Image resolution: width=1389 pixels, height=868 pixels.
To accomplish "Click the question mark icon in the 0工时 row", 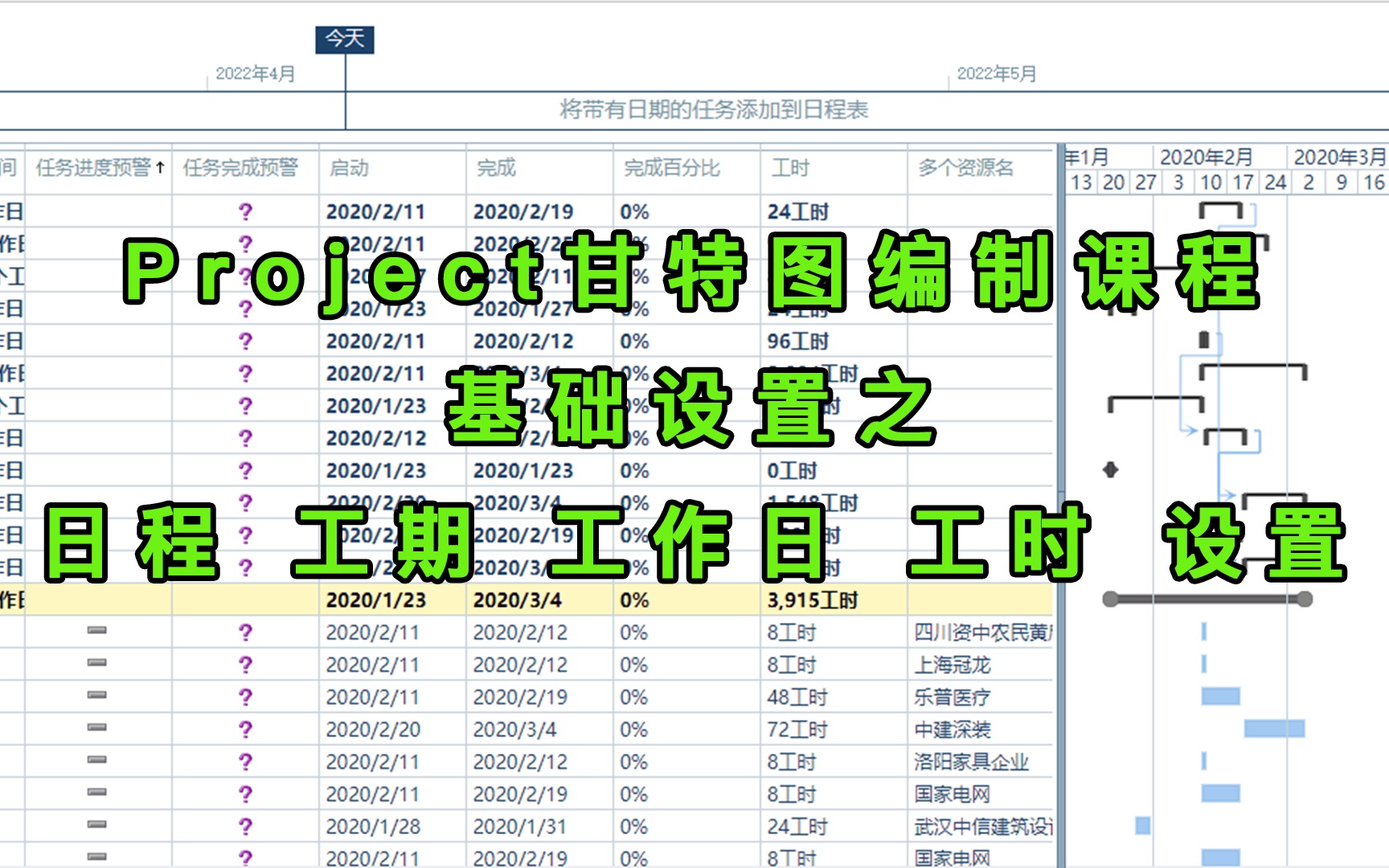I will pos(245,470).
